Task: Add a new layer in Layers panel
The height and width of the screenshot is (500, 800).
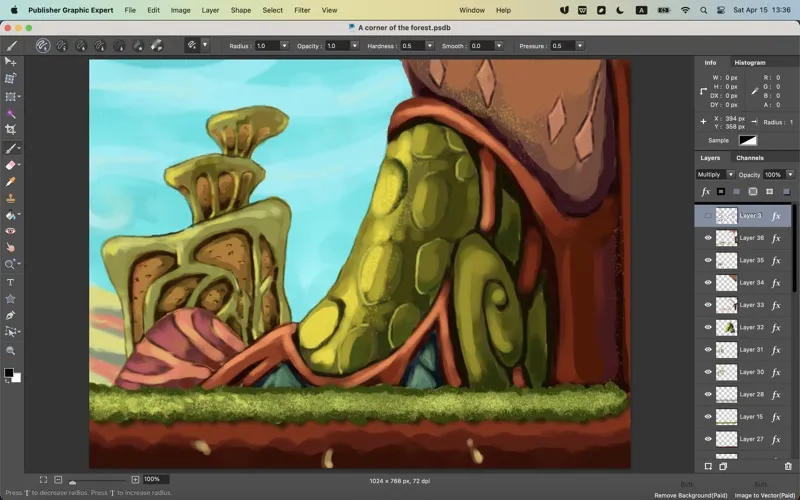Action: coord(708,466)
